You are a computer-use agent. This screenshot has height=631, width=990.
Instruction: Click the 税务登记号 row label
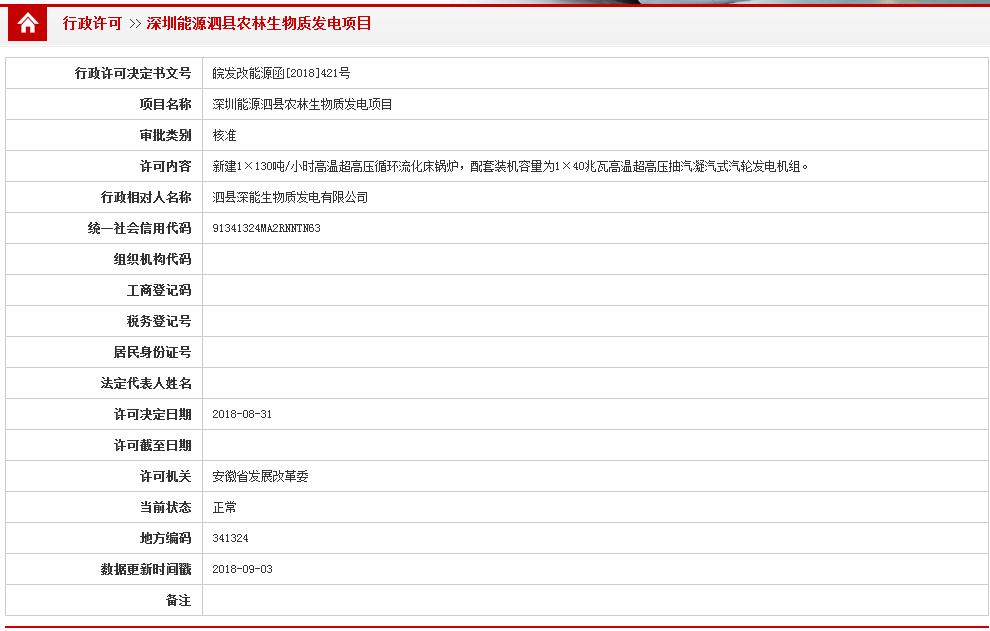(x=158, y=321)
